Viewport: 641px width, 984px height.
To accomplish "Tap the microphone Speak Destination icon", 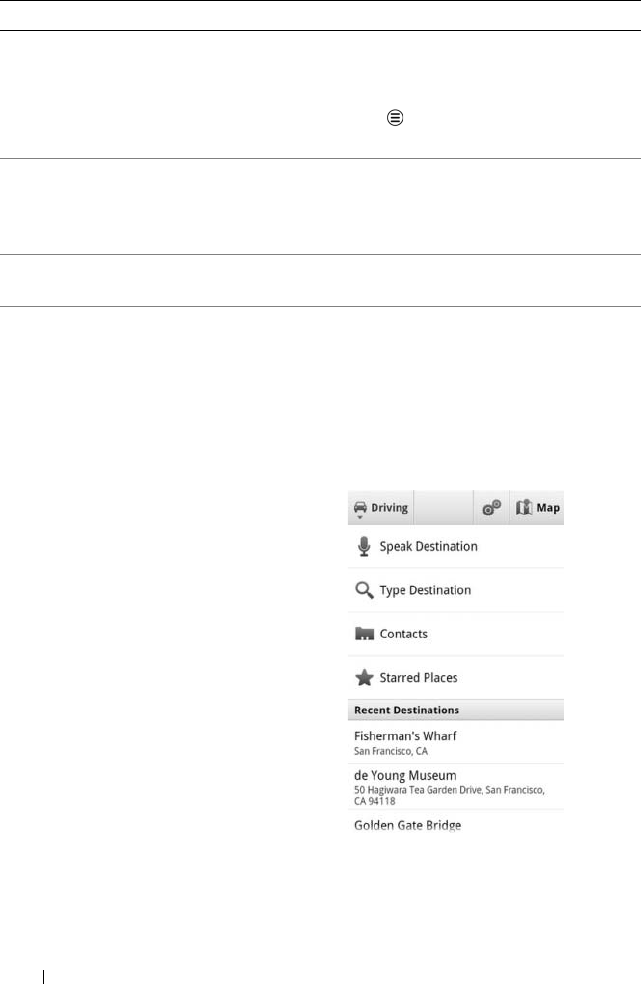I will click(364, 547).
